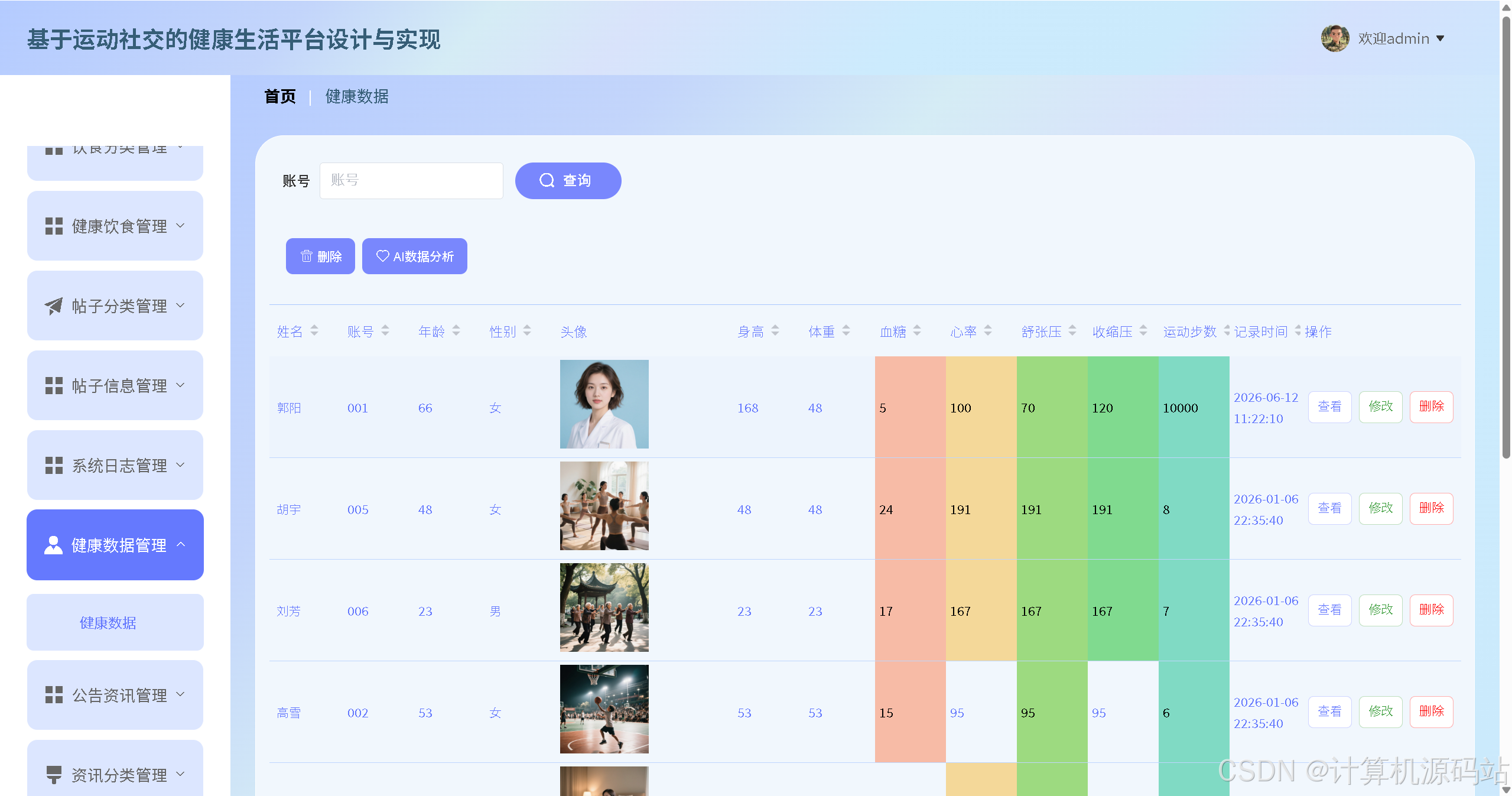Viewport: 1512px width, 796px height.
Task: Sort table by 血糖 column arrows
Action: point(917,331)
